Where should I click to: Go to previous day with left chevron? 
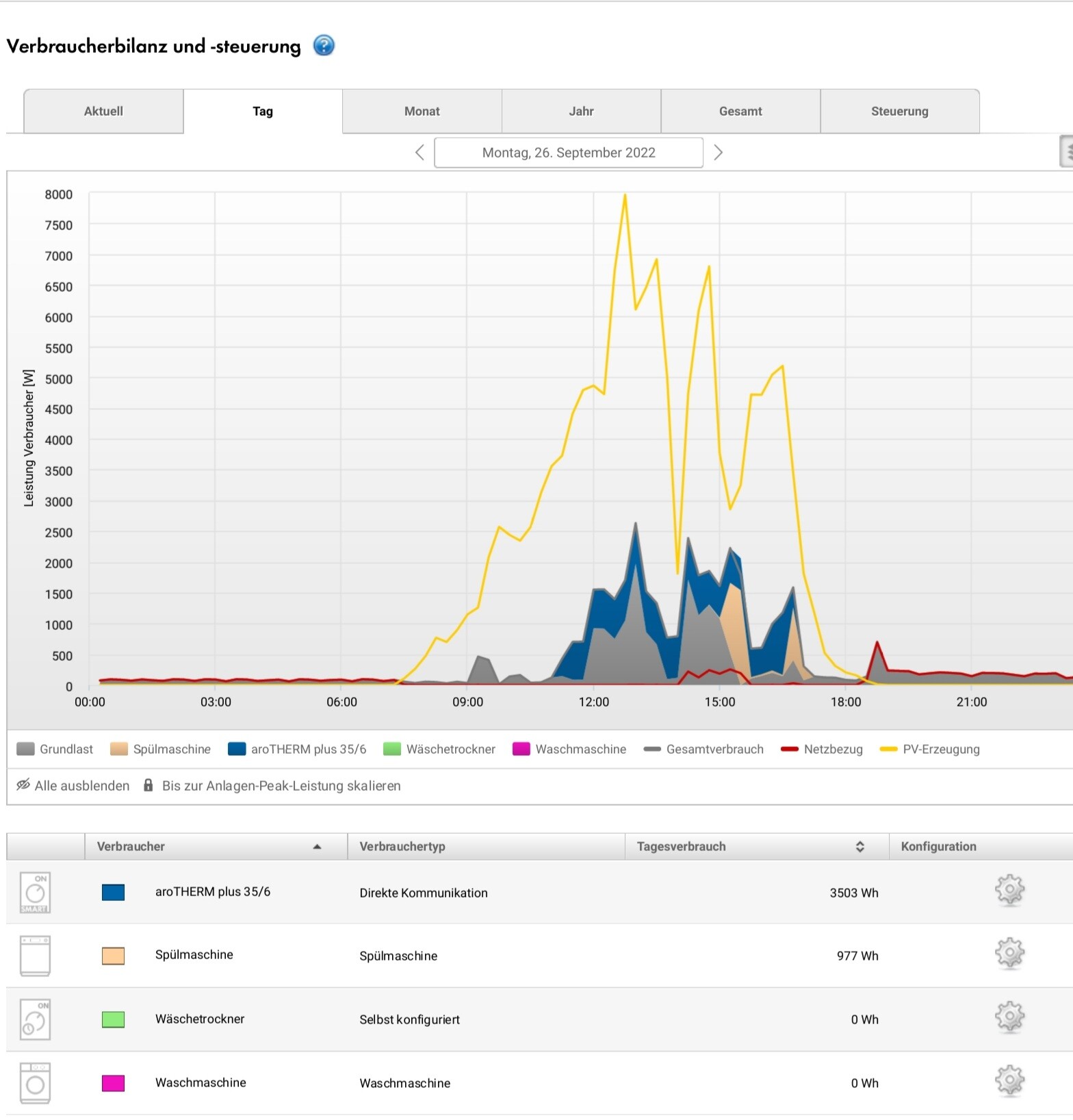419,153
